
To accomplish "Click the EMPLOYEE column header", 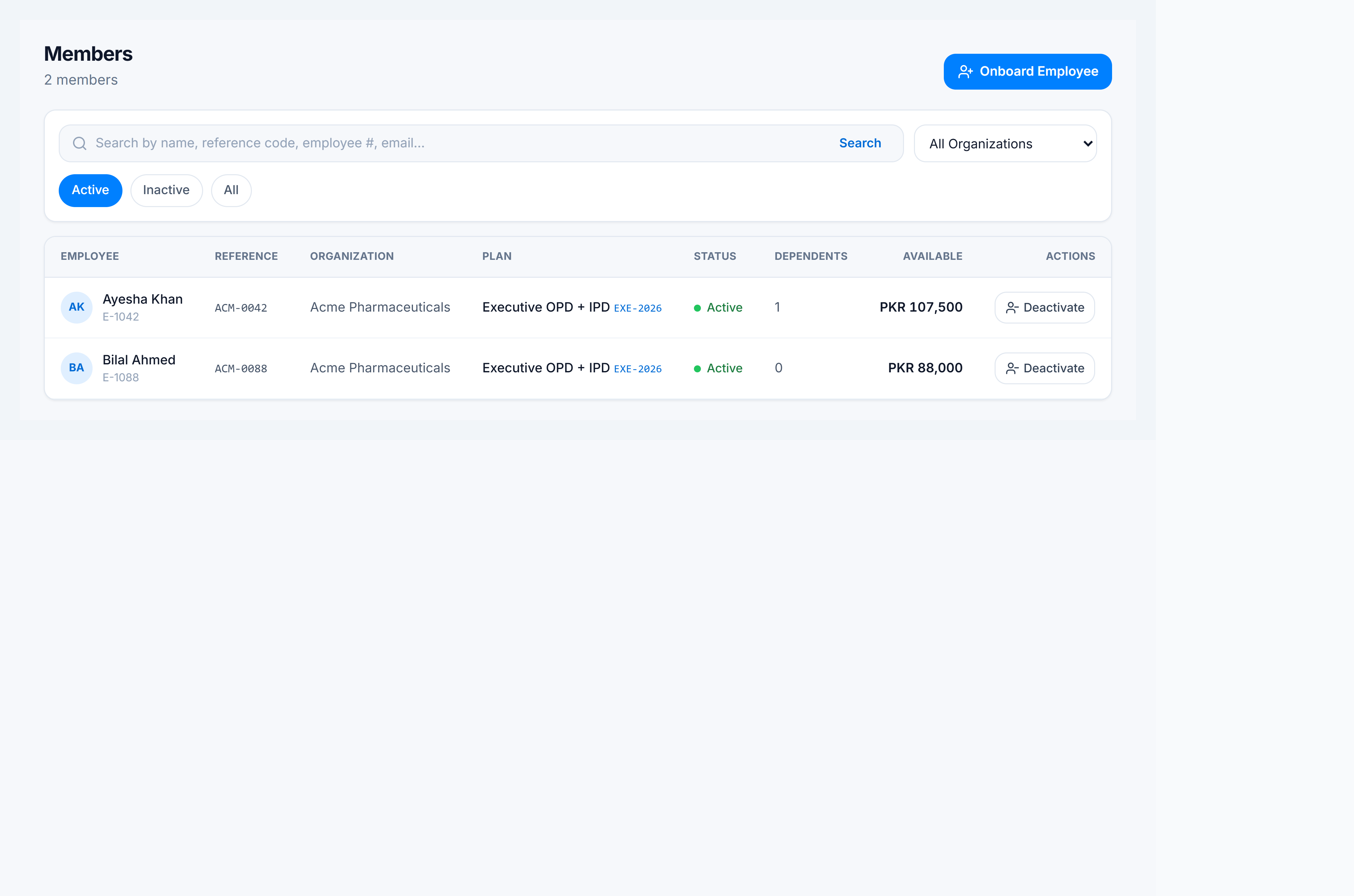I will point(90,257).
